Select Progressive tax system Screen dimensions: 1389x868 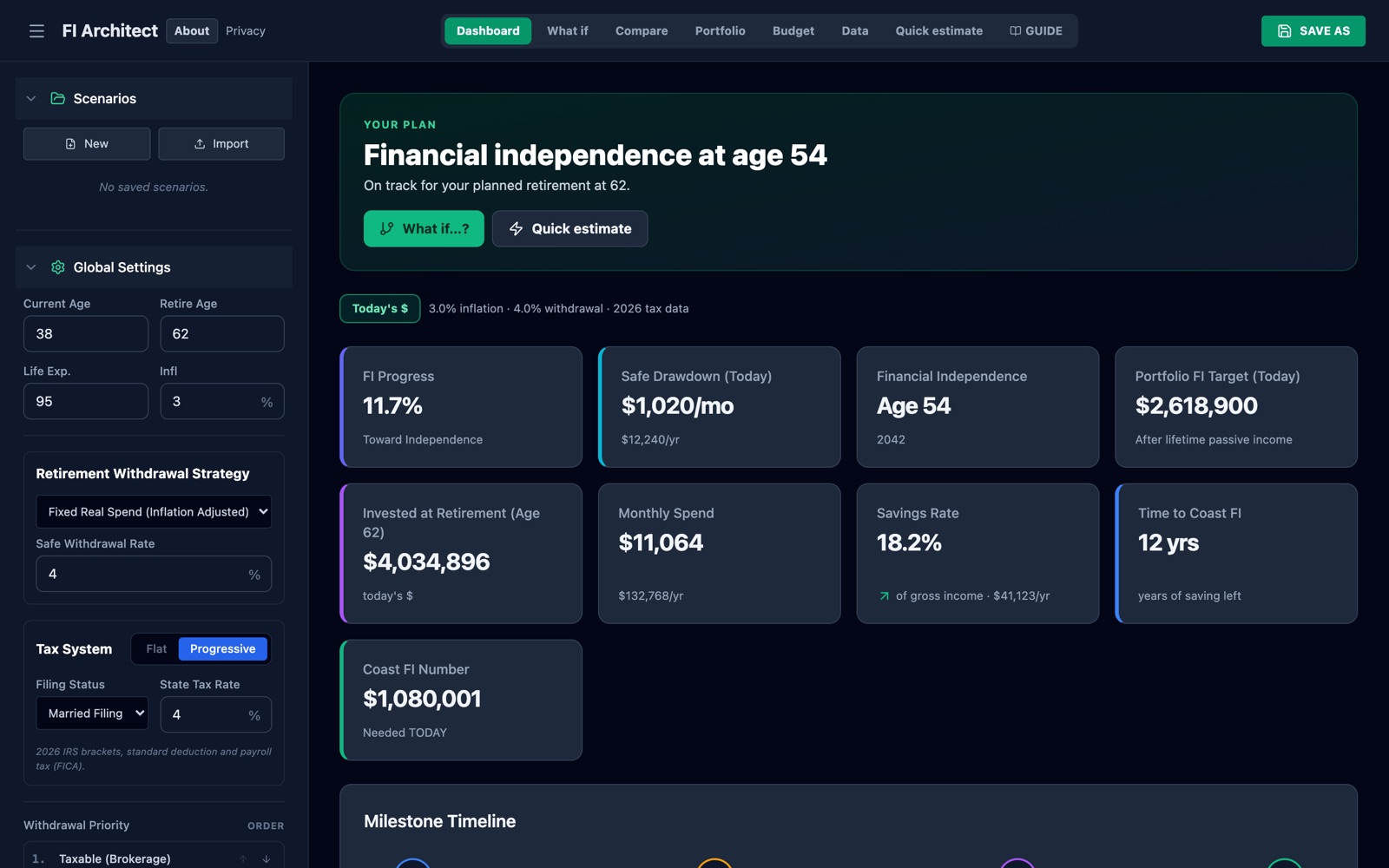tap(223, 649)
